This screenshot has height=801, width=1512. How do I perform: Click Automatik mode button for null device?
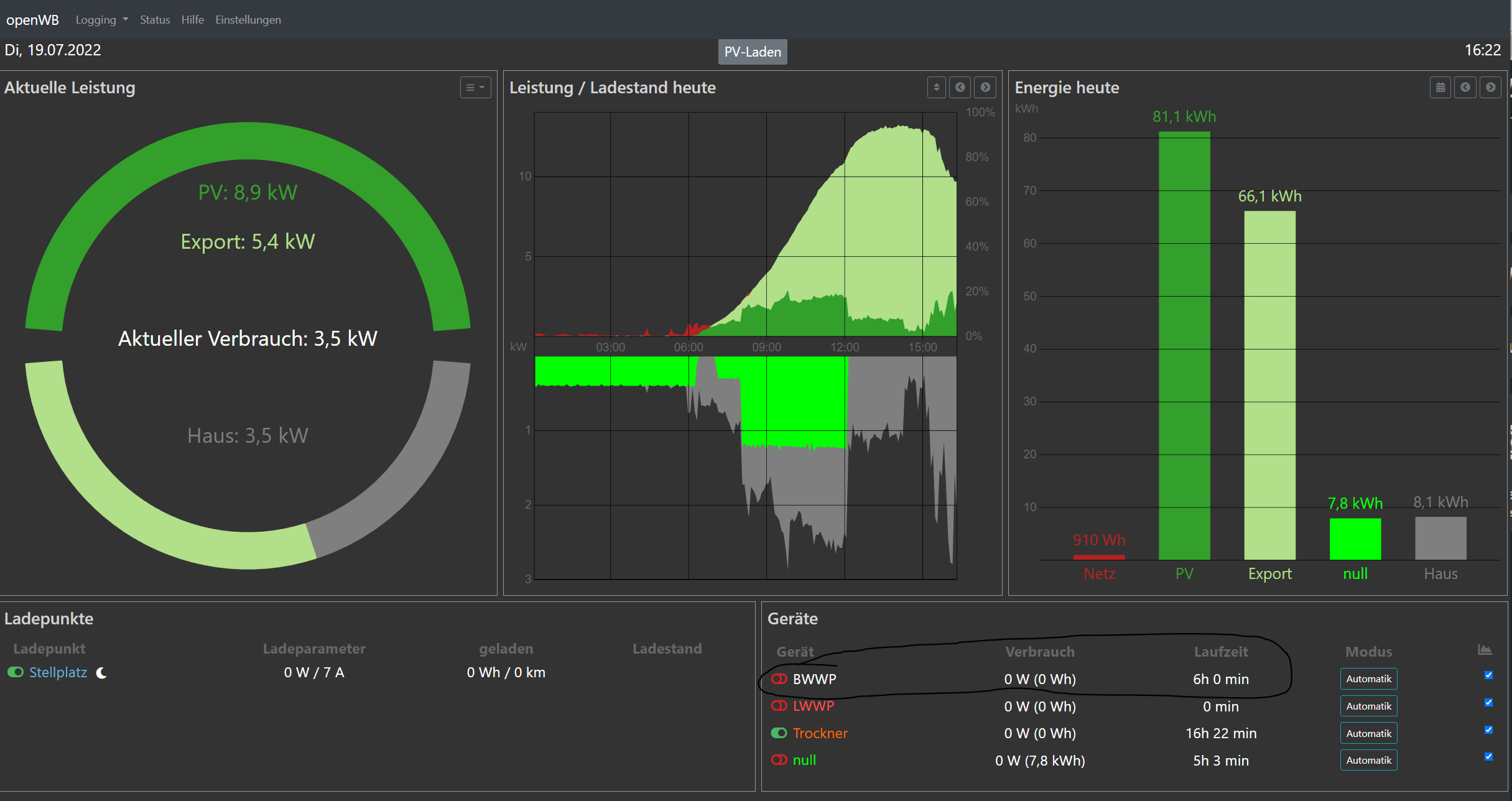(x=1368, y=761)
